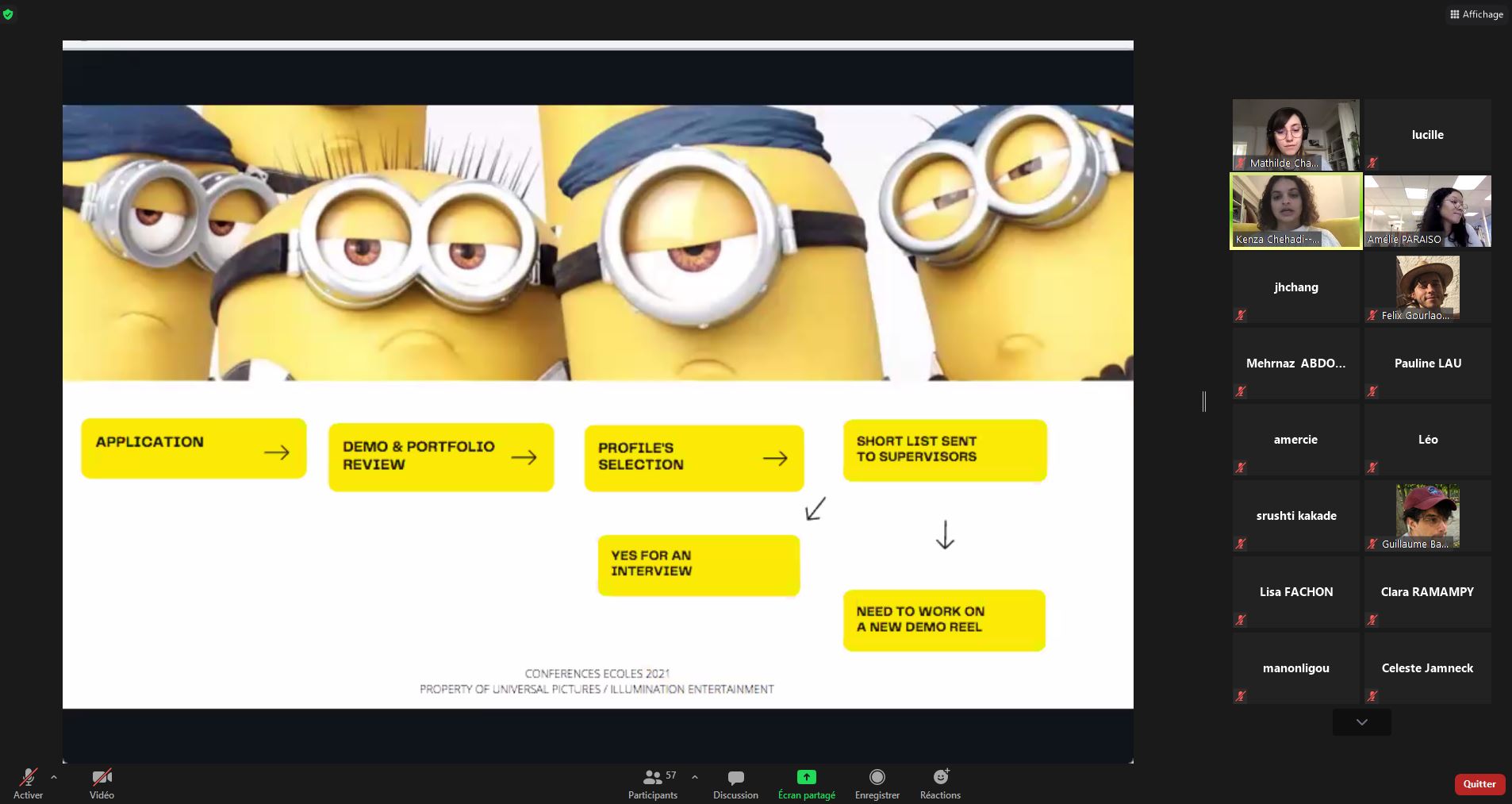Open the Réactions menu
The height and width of the screenshot is (804, 1512).
pos(940,783)
